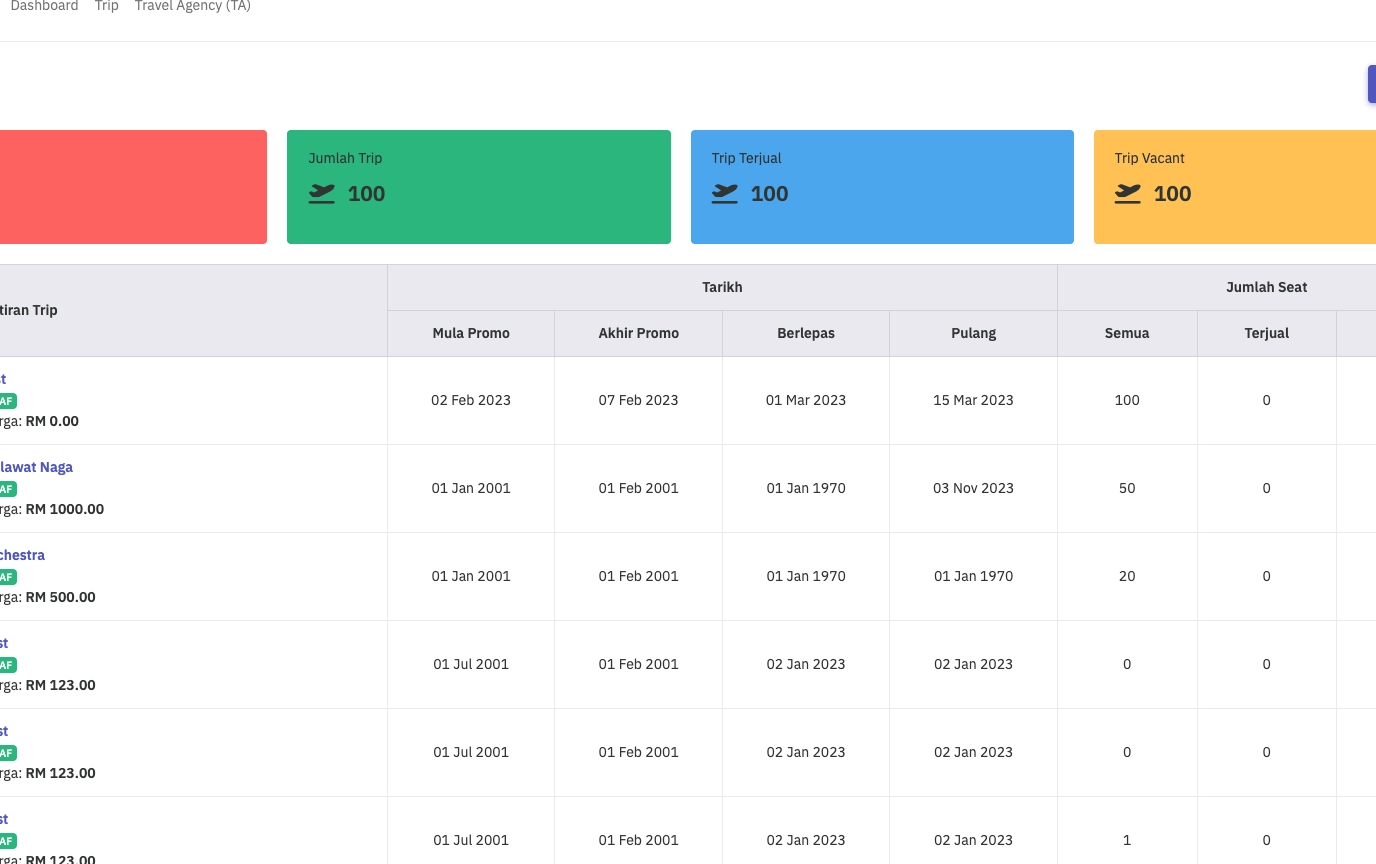
Task: Click the Berlepas column header
Action: 806,333
